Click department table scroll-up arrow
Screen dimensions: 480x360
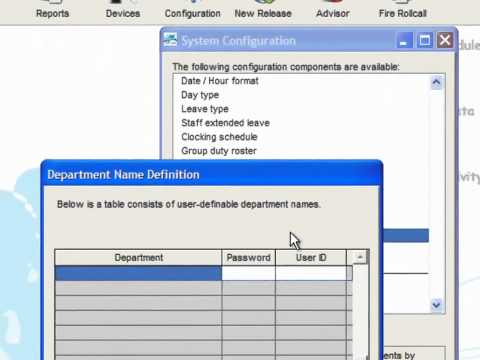(x=359, y=257)
